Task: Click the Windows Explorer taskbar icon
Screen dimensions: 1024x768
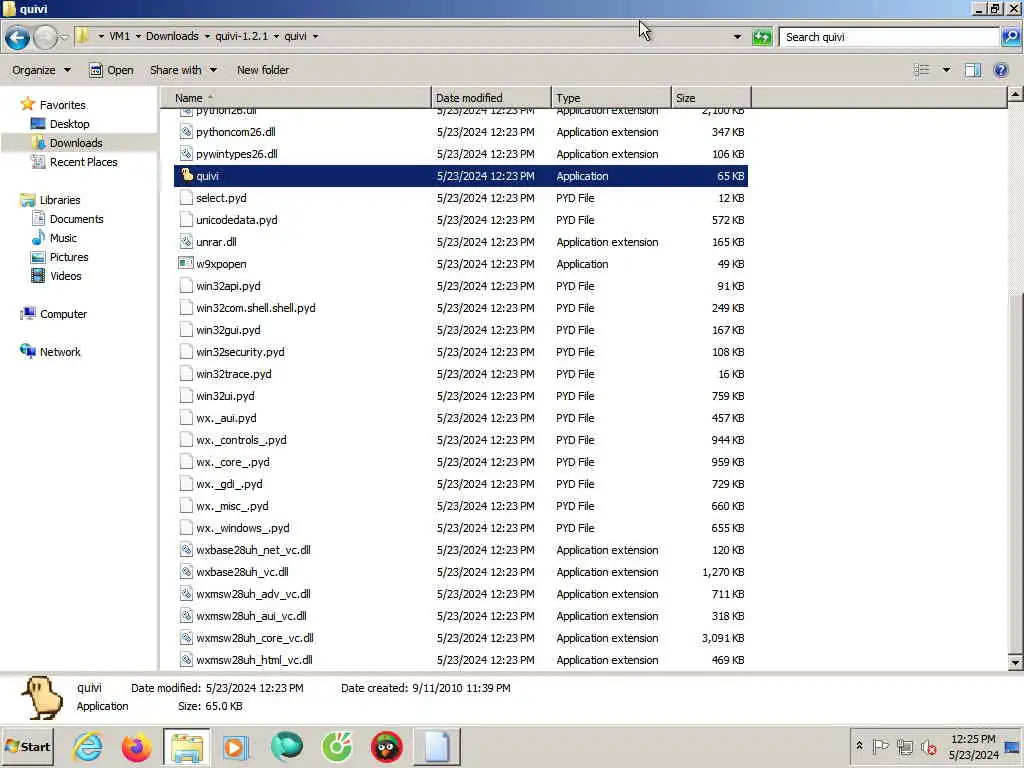Action: 187,747
